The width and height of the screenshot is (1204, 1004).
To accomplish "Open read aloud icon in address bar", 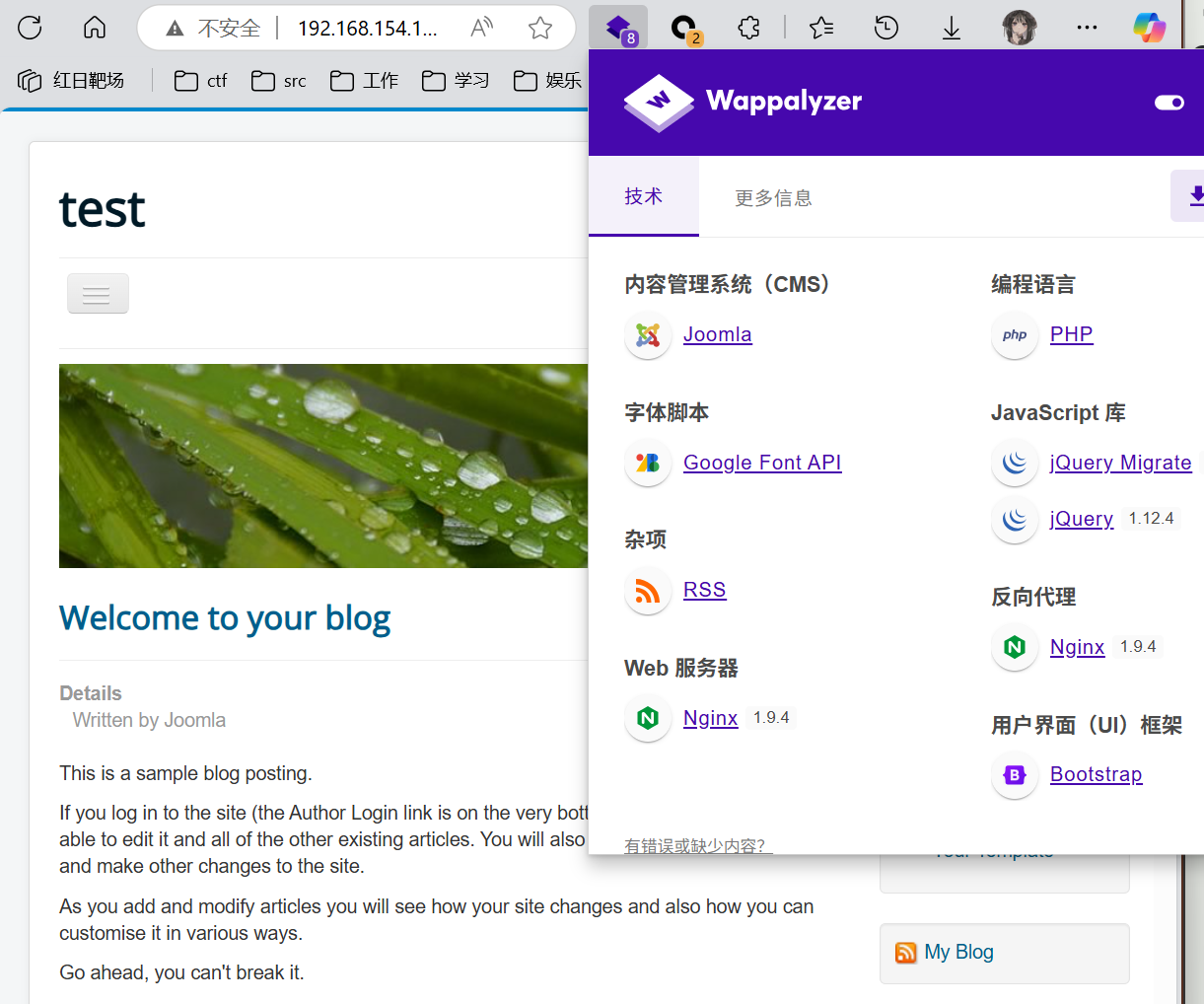I will click(x=481, y=28).
